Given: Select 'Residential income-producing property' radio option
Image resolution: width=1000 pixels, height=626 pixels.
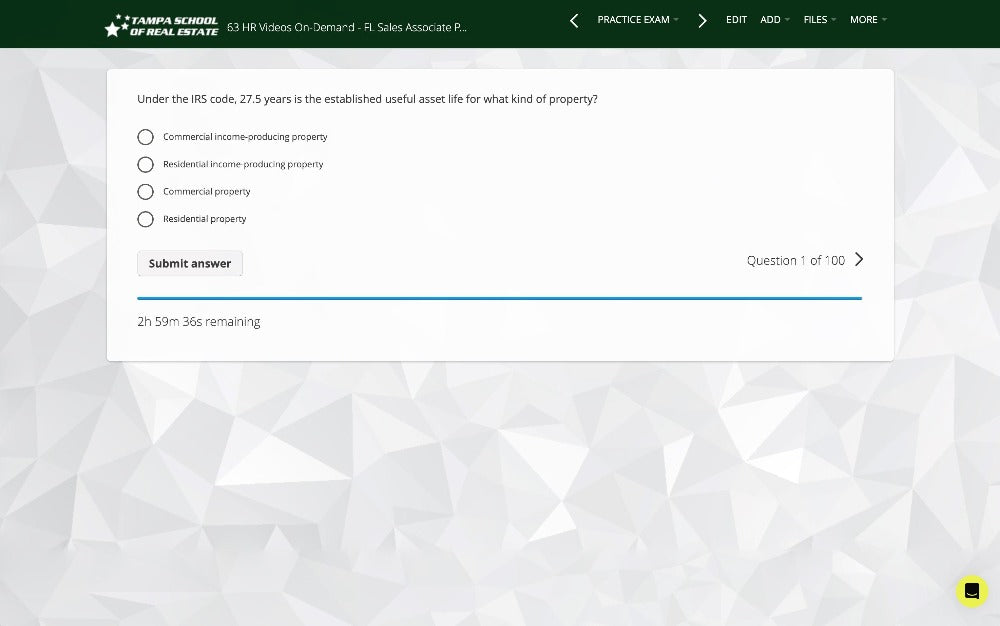Looking at the screenshot, I should coord(146,164).
